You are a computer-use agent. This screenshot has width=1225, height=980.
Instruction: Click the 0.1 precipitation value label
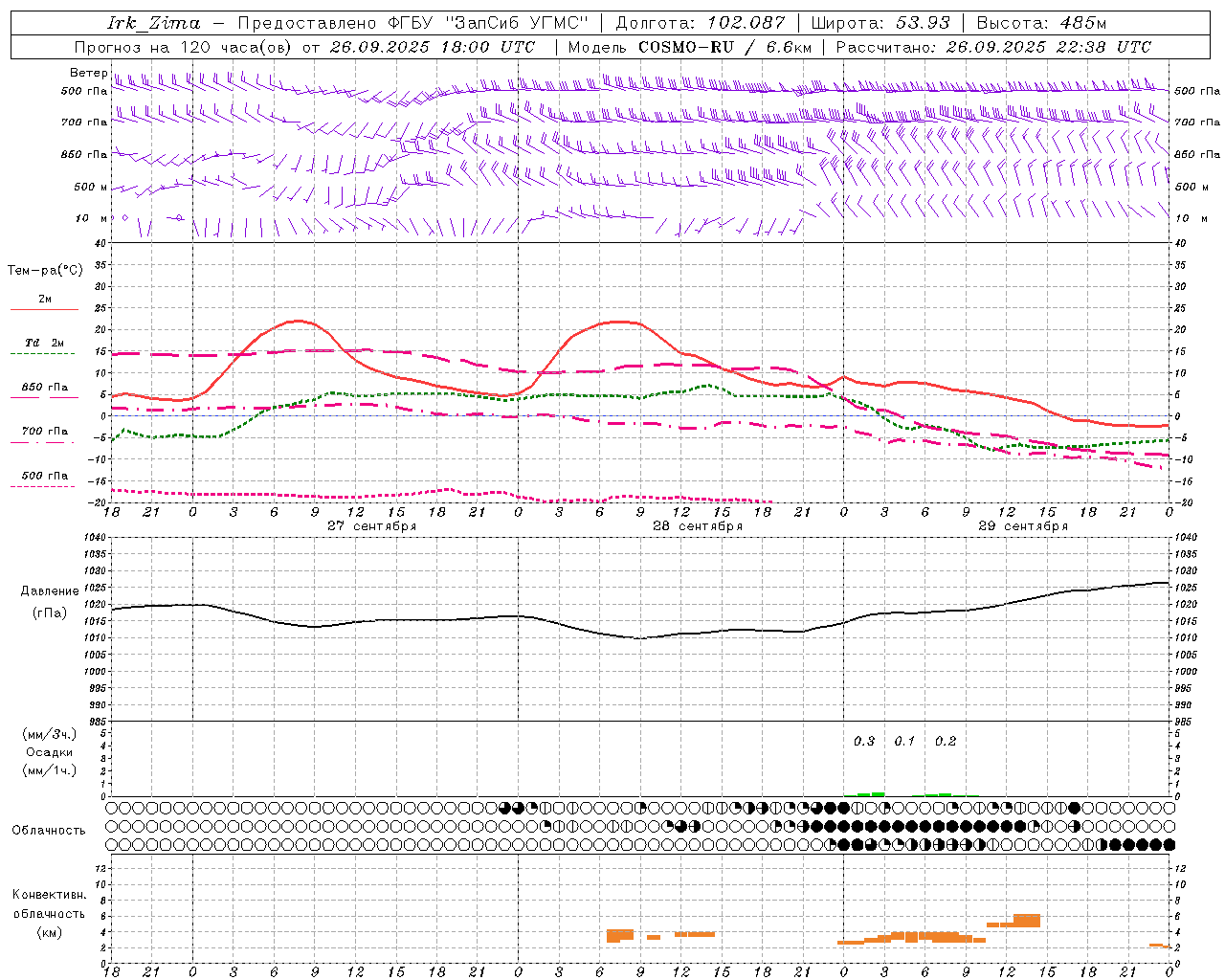pyautogui.click(x=904, y=741)
